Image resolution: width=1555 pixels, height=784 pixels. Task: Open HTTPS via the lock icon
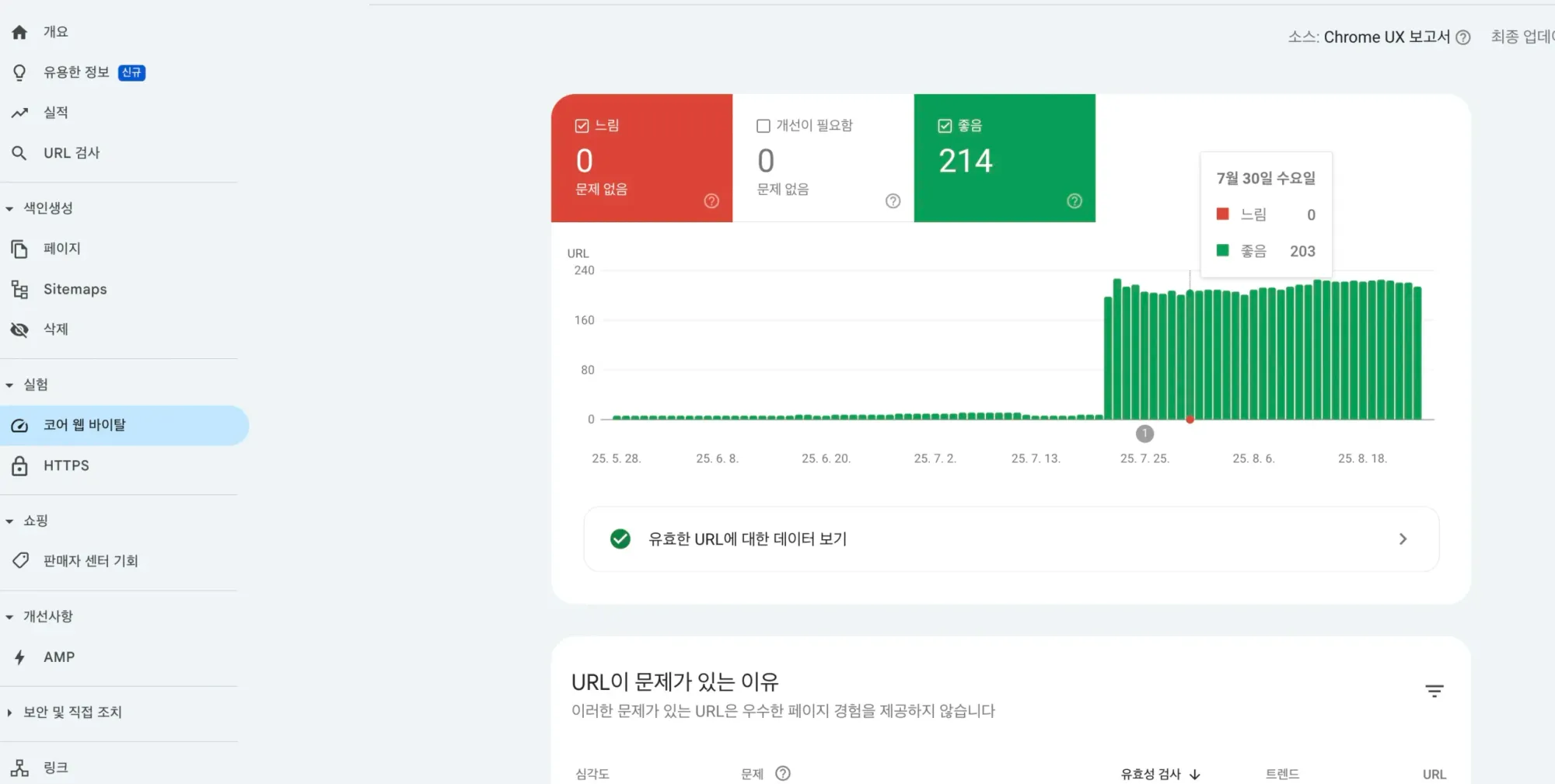[19, 465]
